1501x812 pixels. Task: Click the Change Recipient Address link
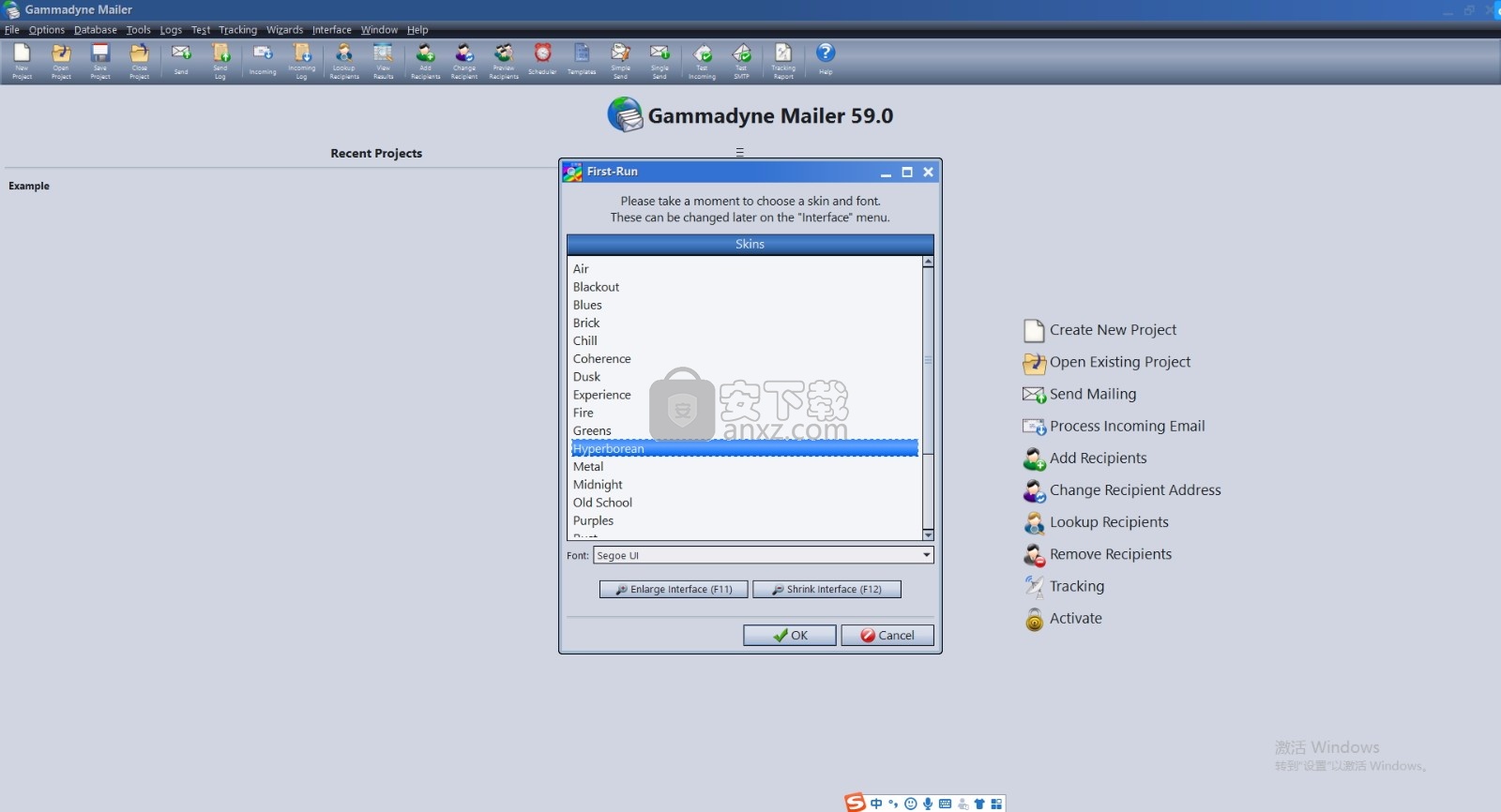click(1123, 490)
